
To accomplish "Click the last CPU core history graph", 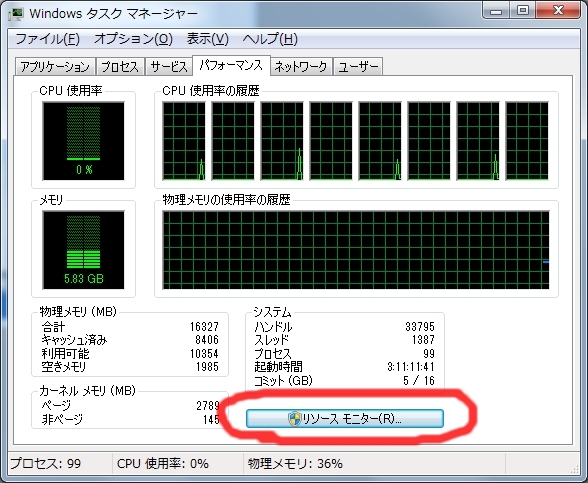I will point(527,141).
